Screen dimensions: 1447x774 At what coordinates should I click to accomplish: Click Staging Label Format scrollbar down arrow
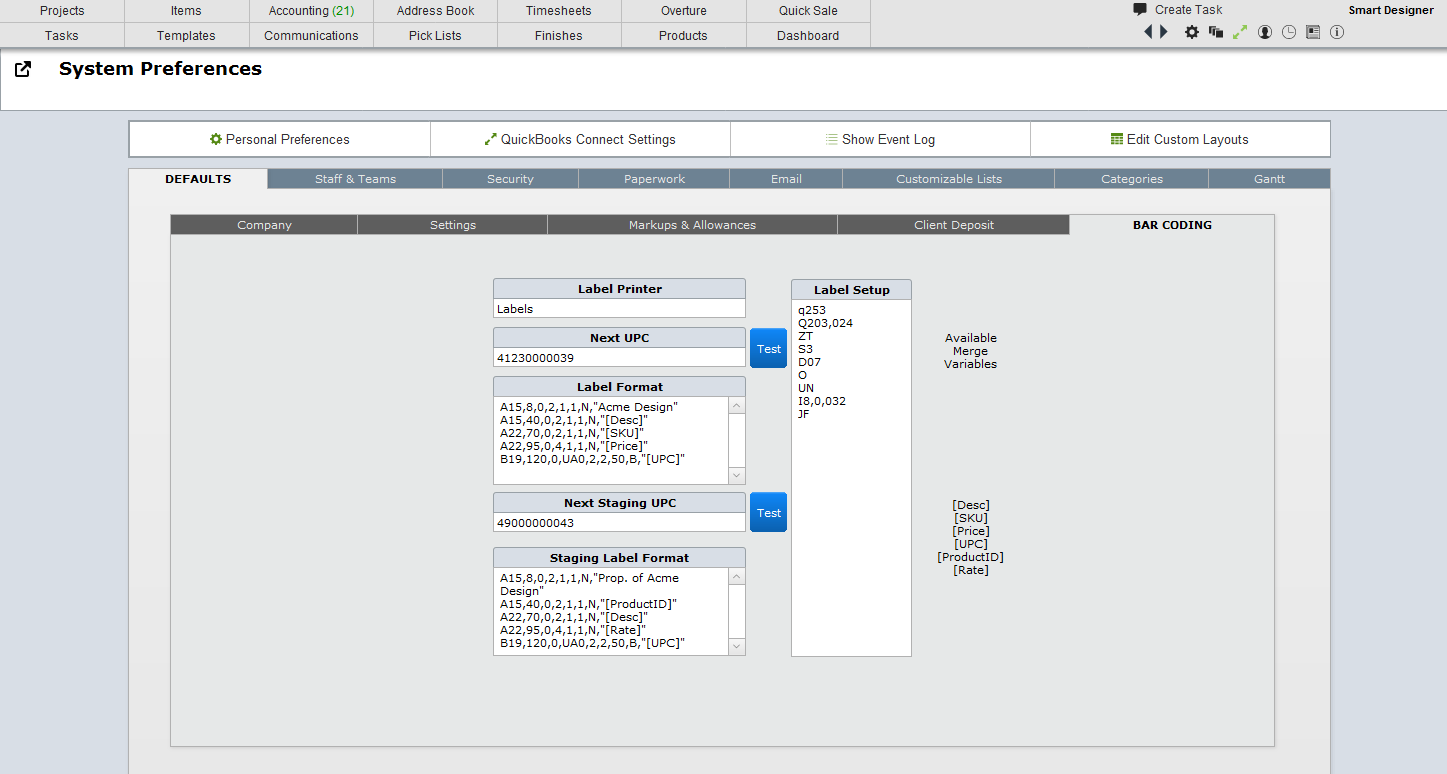pyautogui.click(x=737, y=647)
